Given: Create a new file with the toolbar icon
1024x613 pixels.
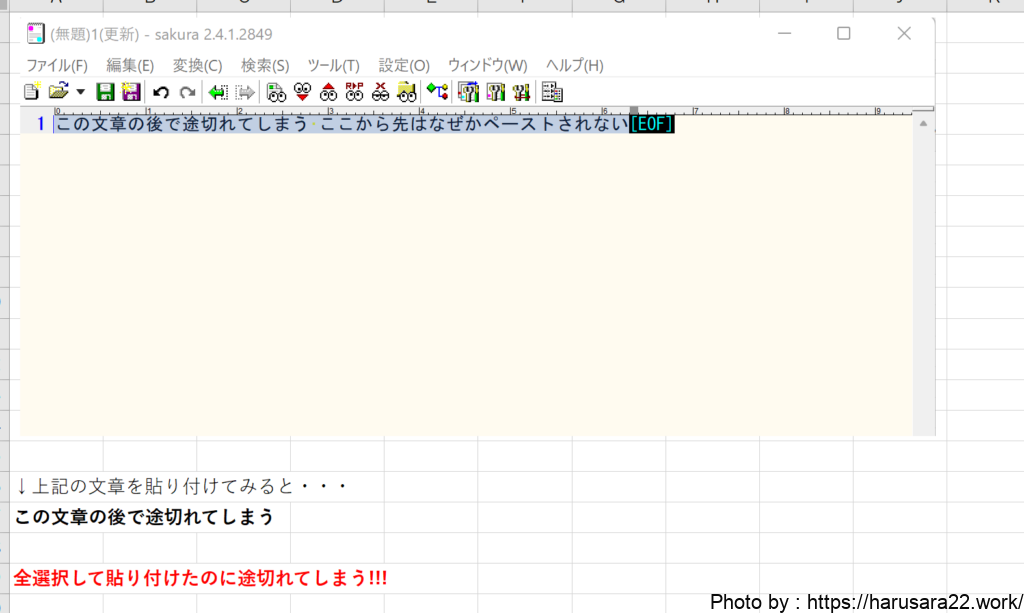Looking at the screenshot, I should (32, 93).
